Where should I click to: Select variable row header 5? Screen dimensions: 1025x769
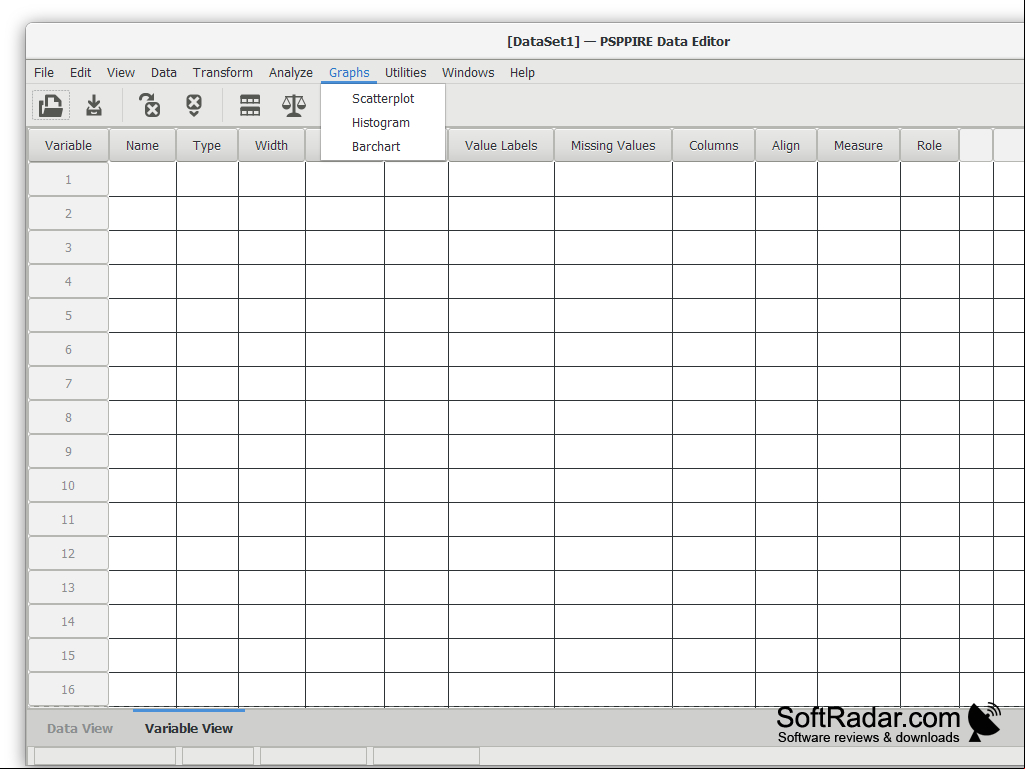68,316
